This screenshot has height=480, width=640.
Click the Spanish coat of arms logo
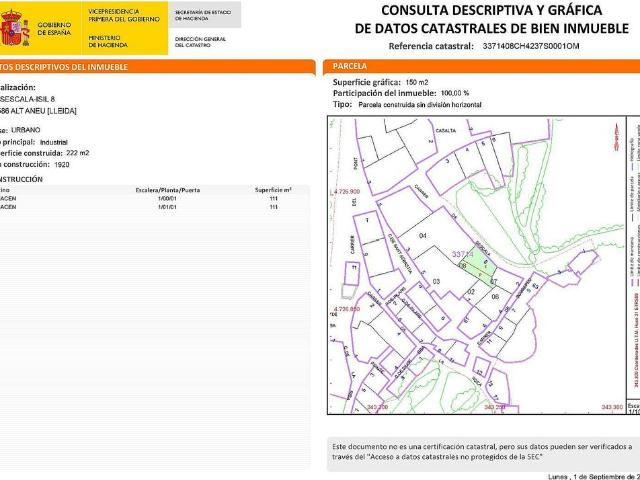tap(15, 28)
